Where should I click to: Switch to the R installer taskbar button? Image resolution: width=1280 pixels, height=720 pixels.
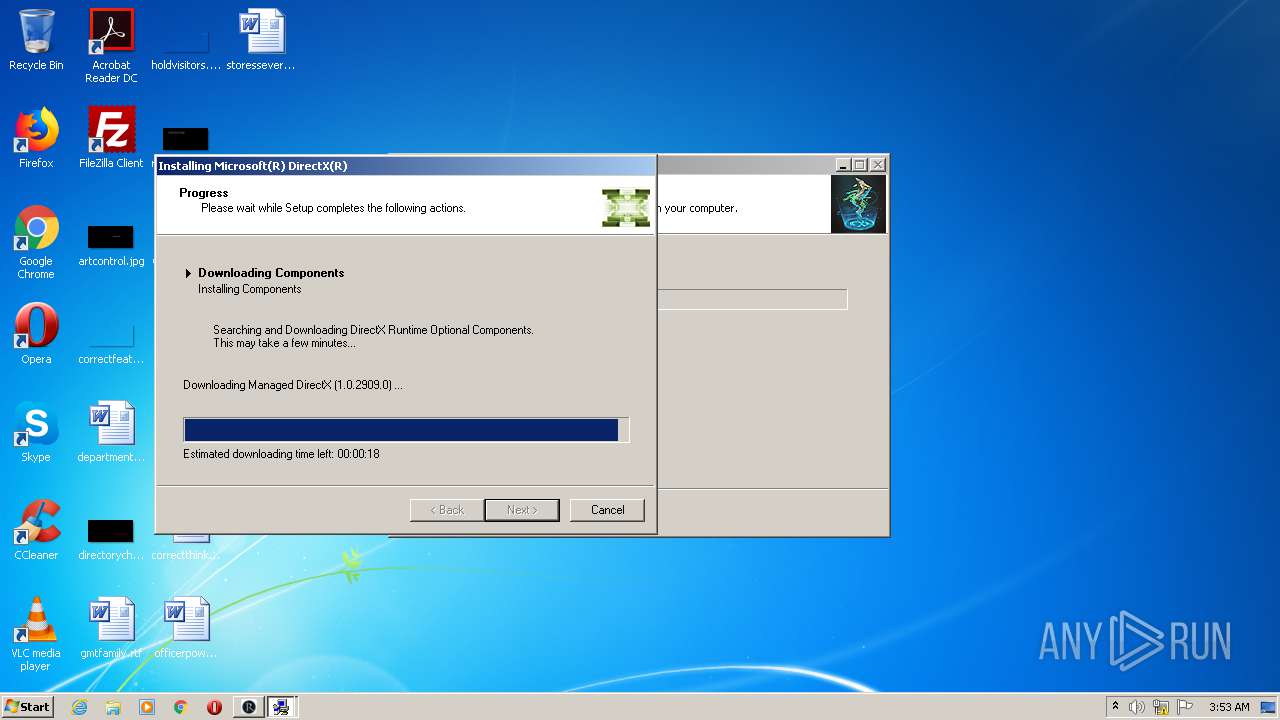[x=248, y=707]
